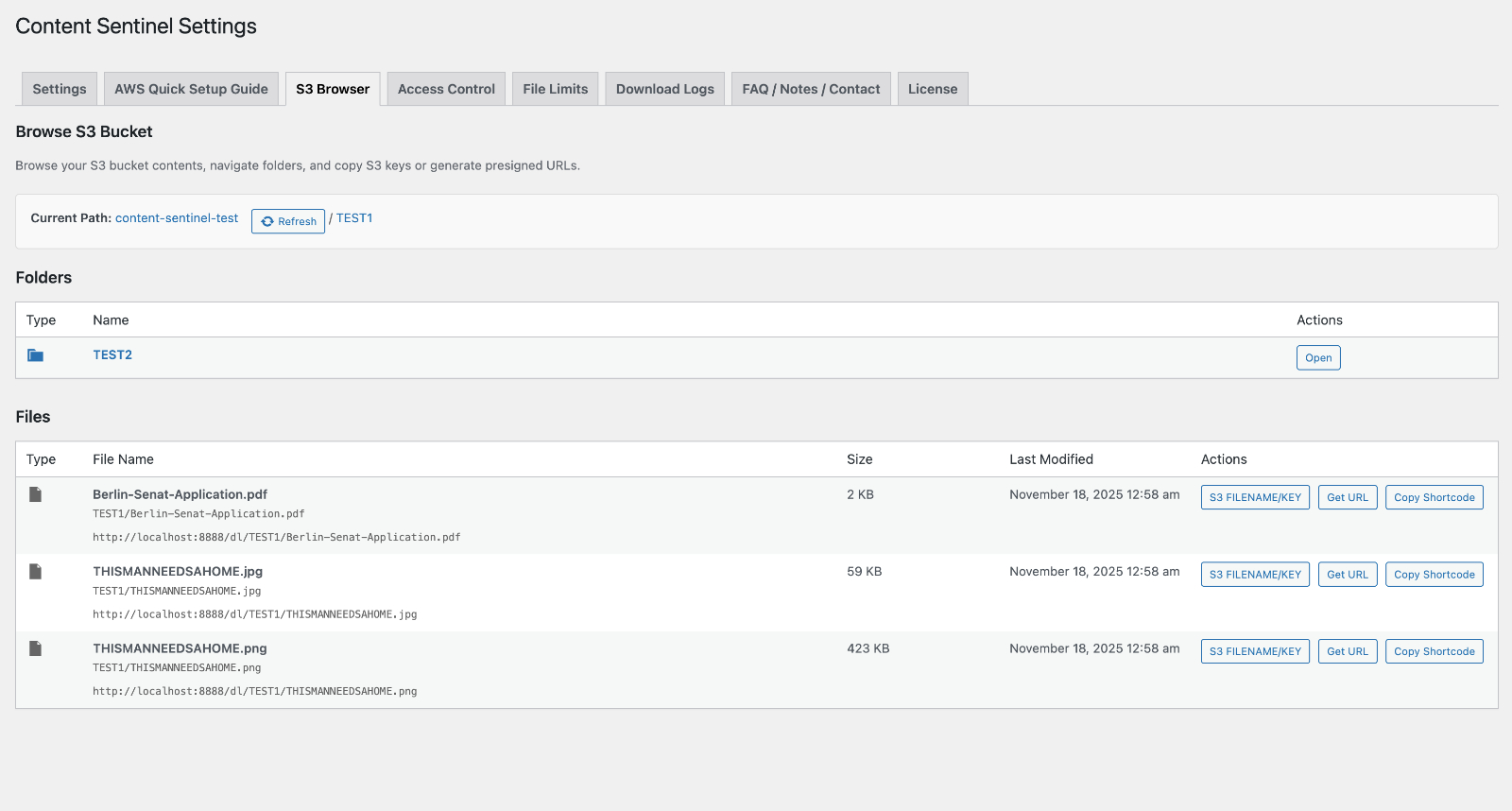This screenshot has width=1512, height=811.
Task: Click the File Name column header
Action: (123, 459)
